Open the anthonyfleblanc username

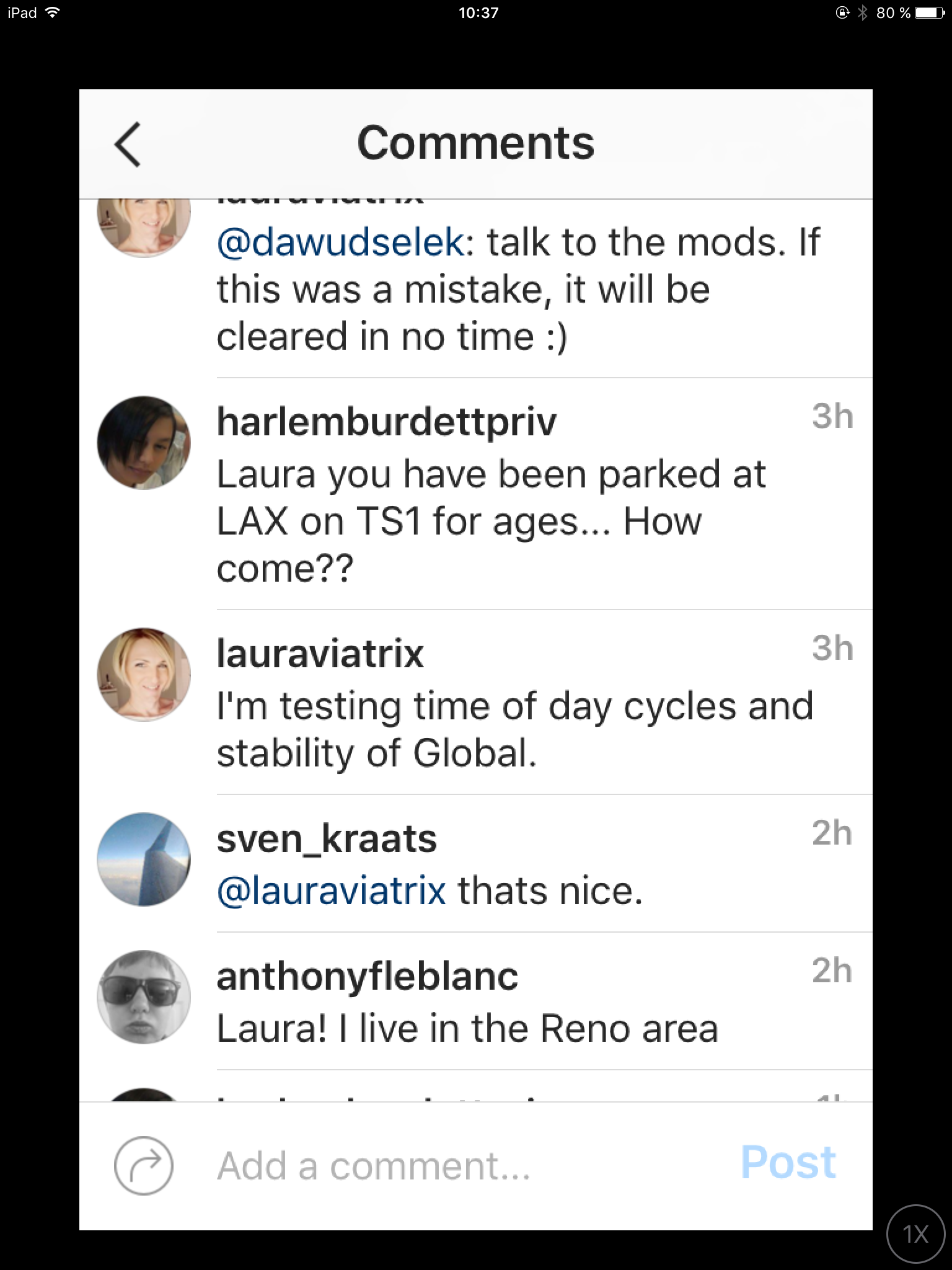click(x=368, y=977)
